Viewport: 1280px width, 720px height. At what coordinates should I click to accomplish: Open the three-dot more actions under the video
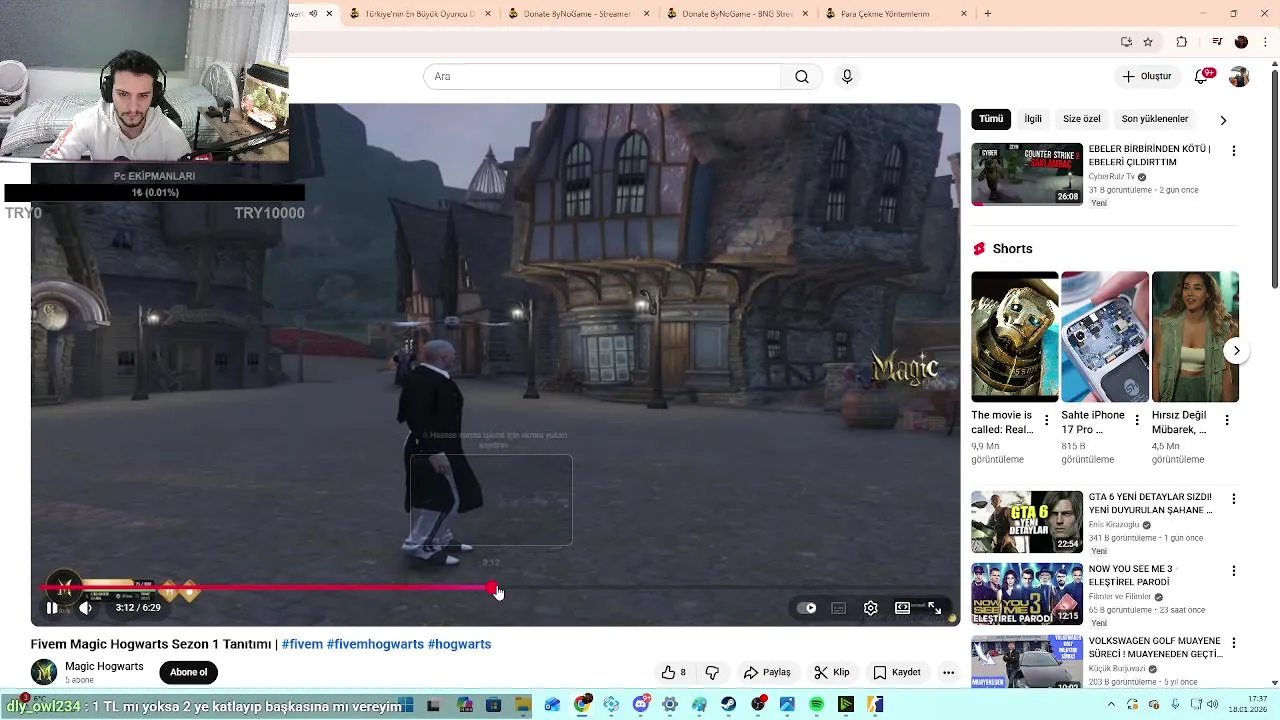coord(948,672)
